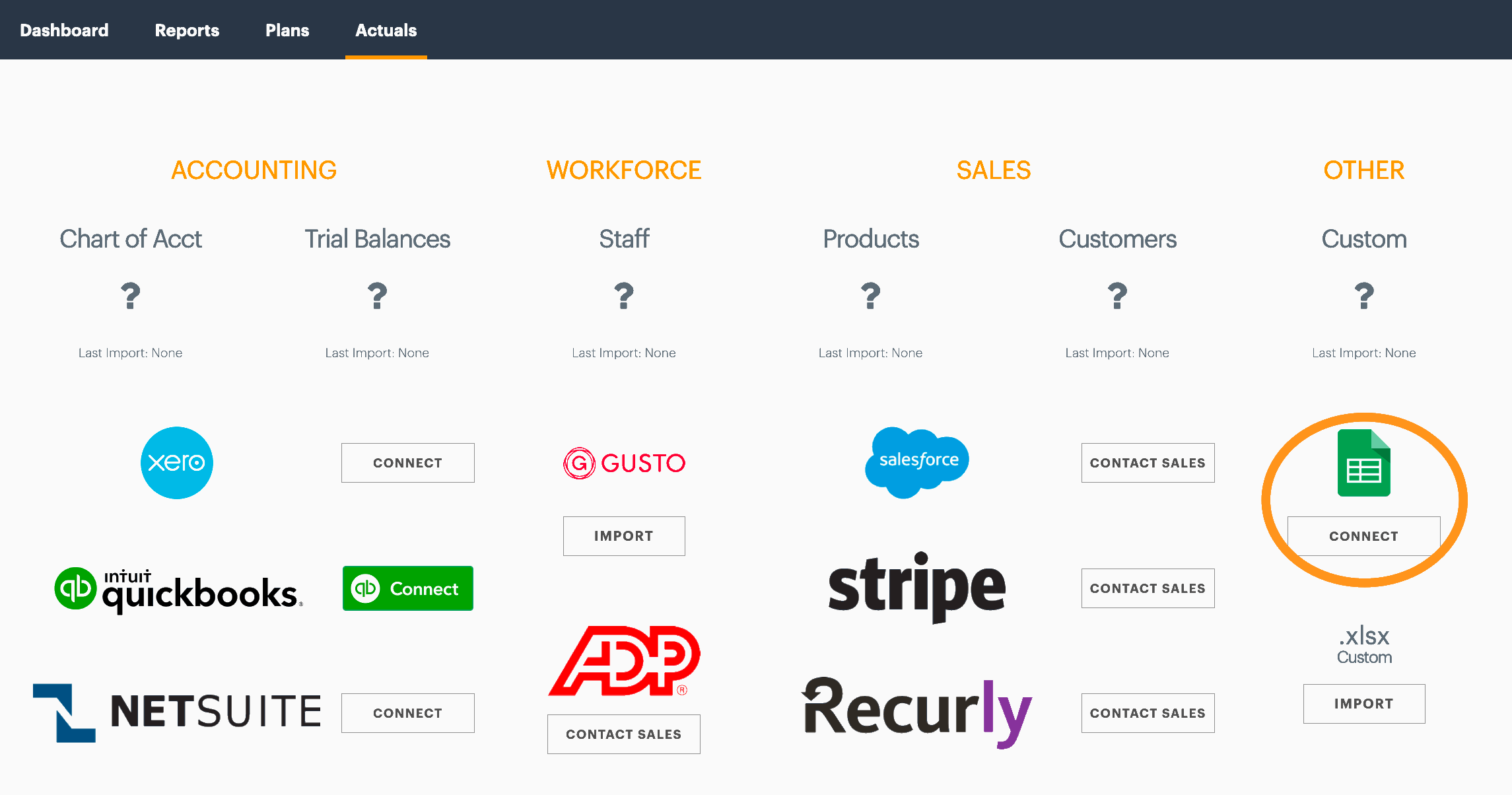
Task: Click the Products title
Action: click(871, 239)
